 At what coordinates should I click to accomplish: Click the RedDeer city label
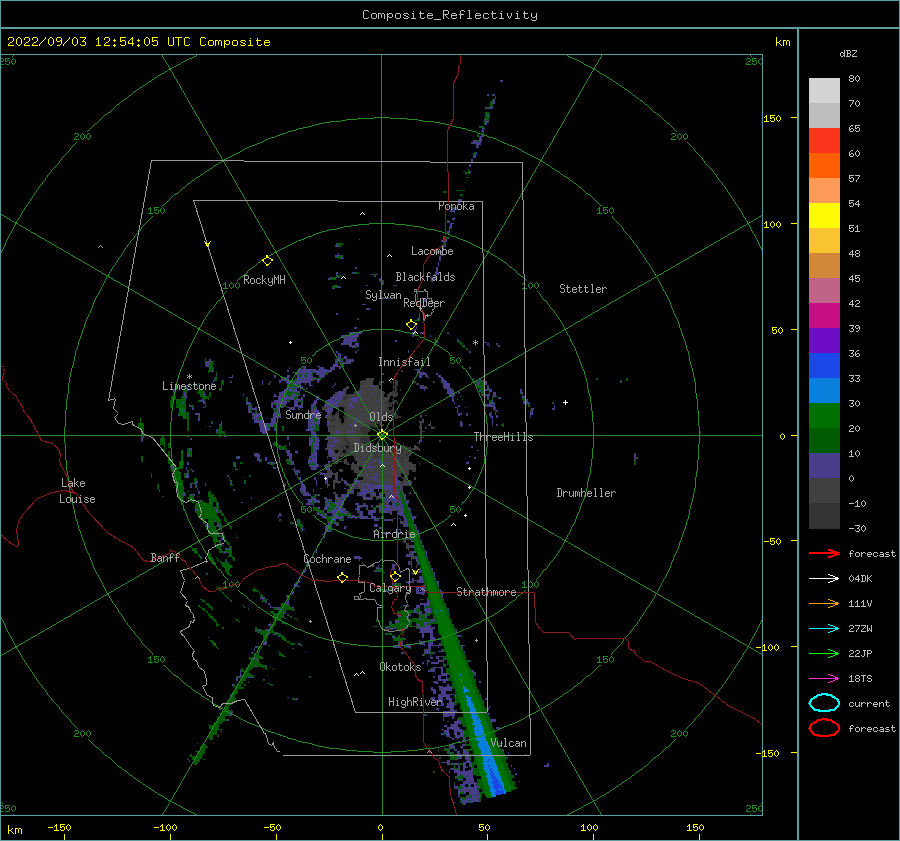(x=424, y=303)
